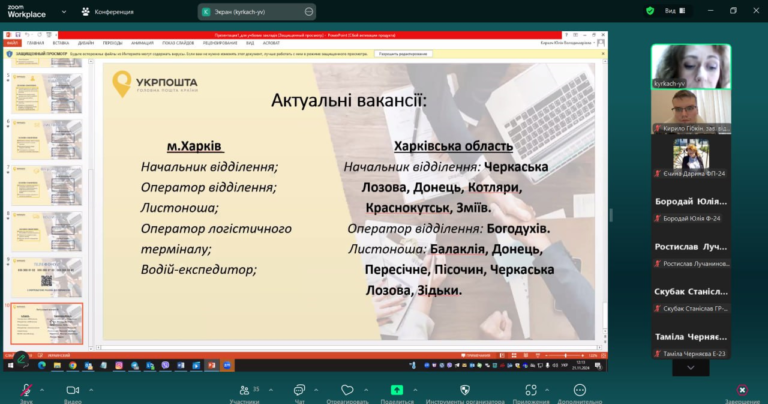The image size is (768, 404).
Task: Select slide 9 thumbnail with QR code
Action: click(x=47, y=278)
